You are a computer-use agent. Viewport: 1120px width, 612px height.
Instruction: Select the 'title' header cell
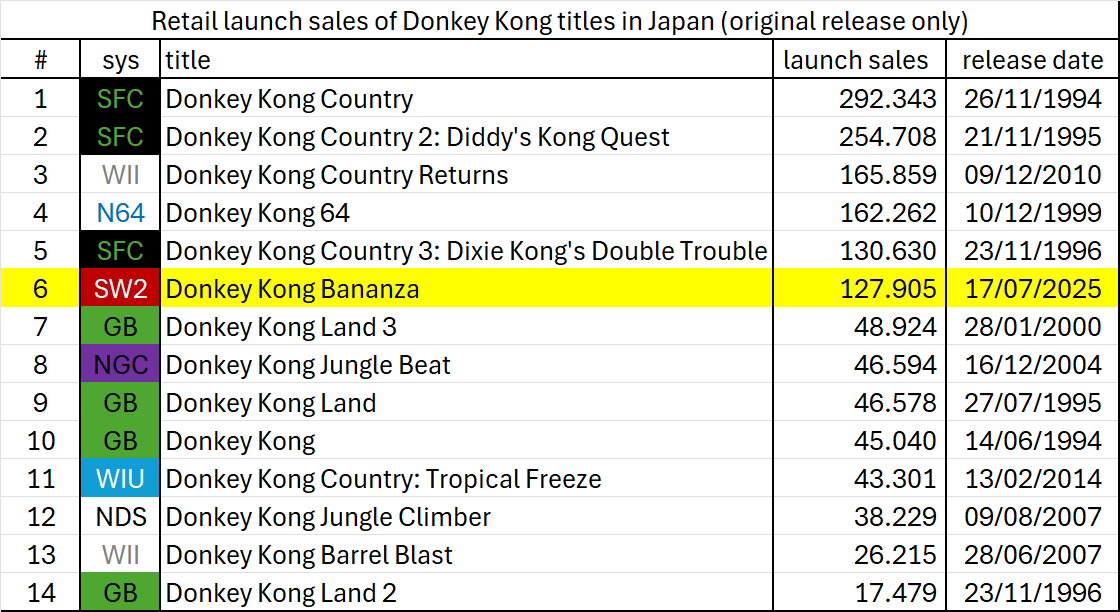466,60
